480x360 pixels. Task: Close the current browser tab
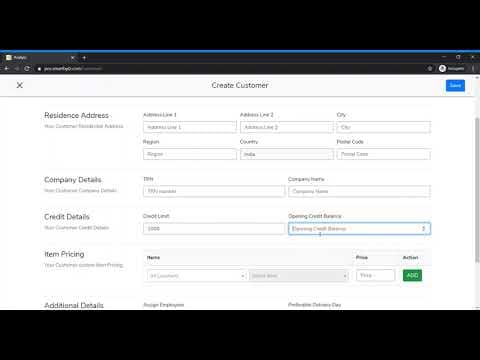(x=72, y=58)
